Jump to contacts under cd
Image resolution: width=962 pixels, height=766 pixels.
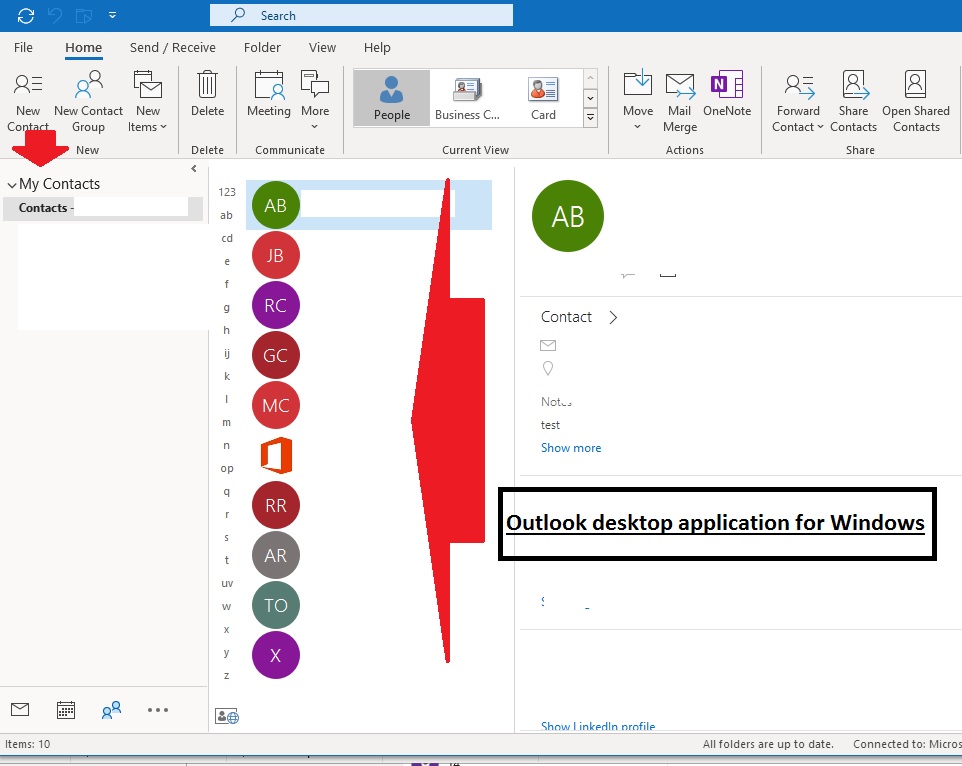click(x=227, y=238)
